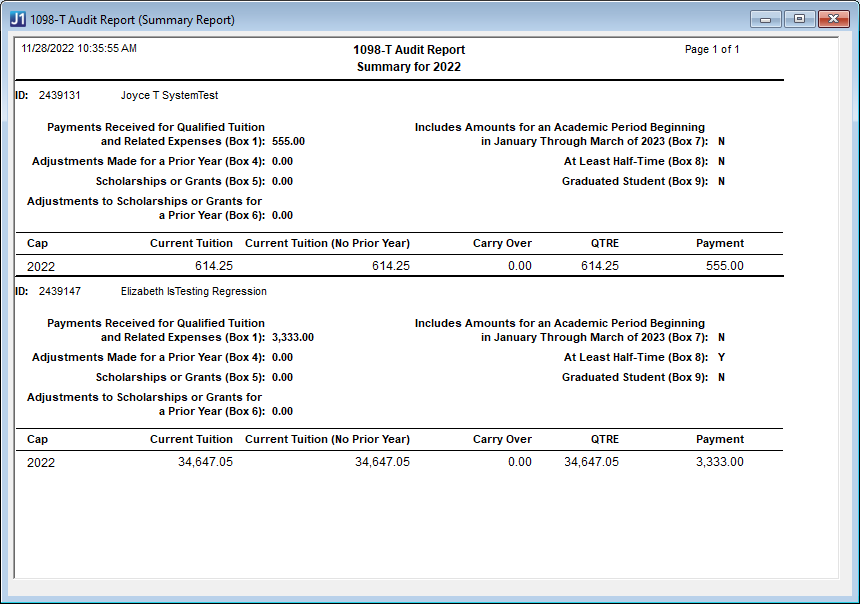Image resolution: width=860 pixels, height=604 pixels.
Task: Click the Cap column header in the first table
Action: [36, 244]
